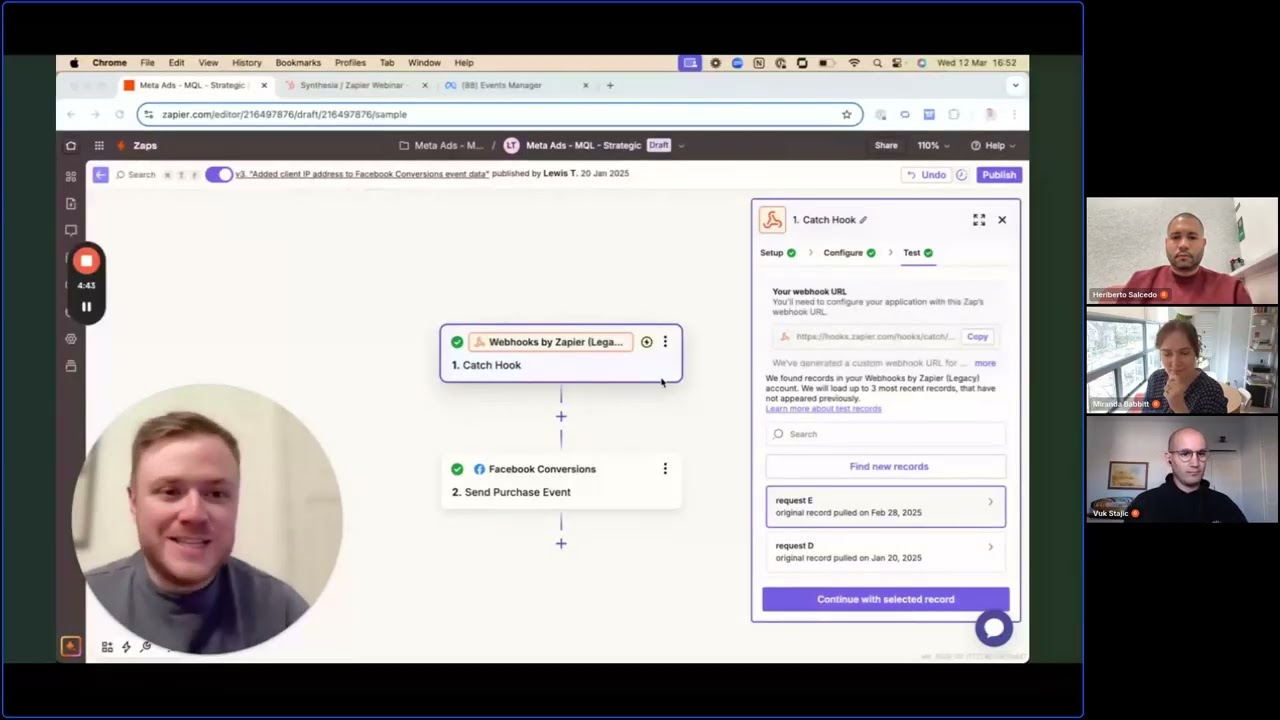Switch to the Configure tab
The height and width of the screenshot is (720, 1280).
coord(849,253)
